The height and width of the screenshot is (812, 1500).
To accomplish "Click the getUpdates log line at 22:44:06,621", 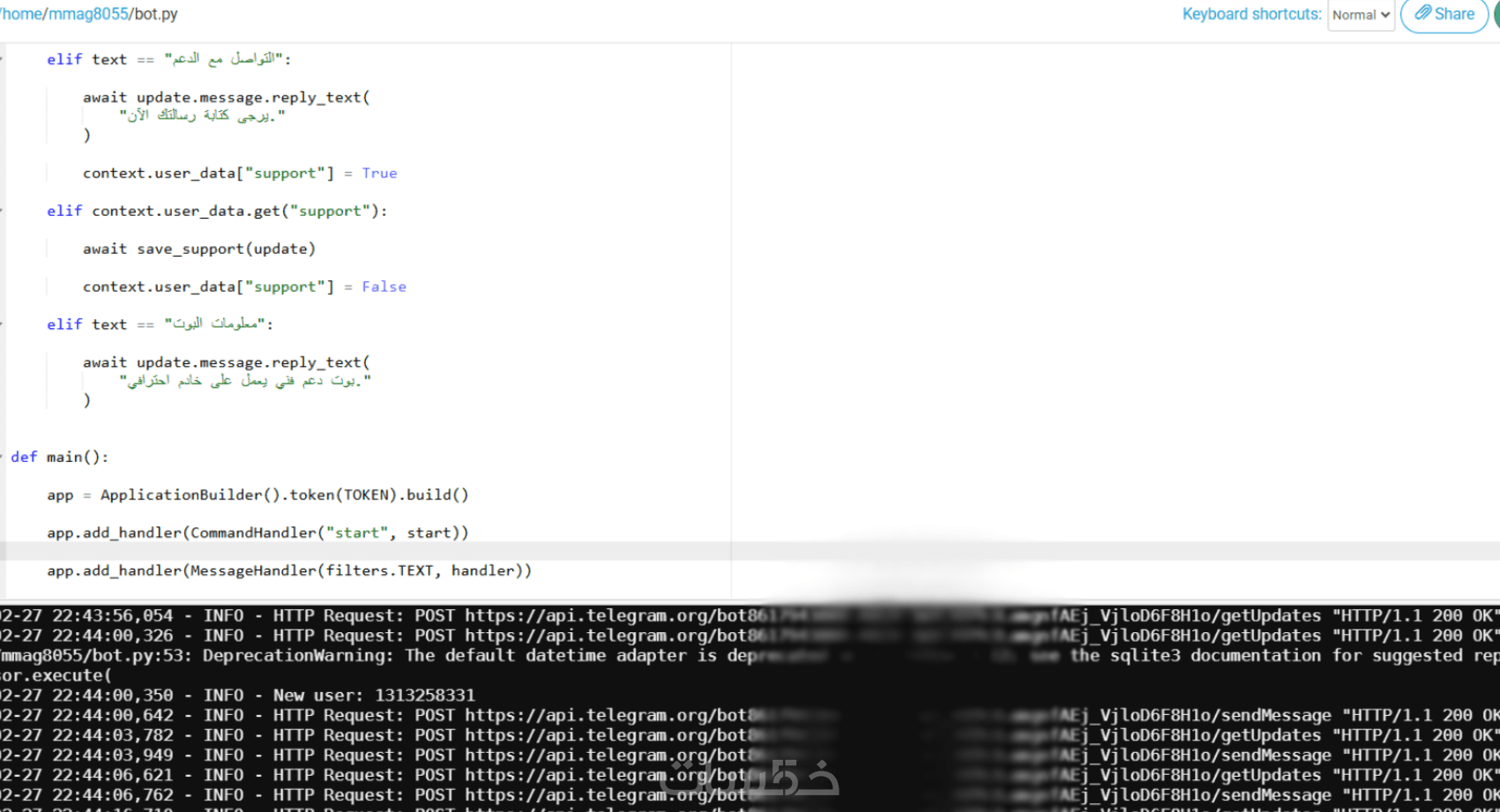I will (x=750, y=775).
